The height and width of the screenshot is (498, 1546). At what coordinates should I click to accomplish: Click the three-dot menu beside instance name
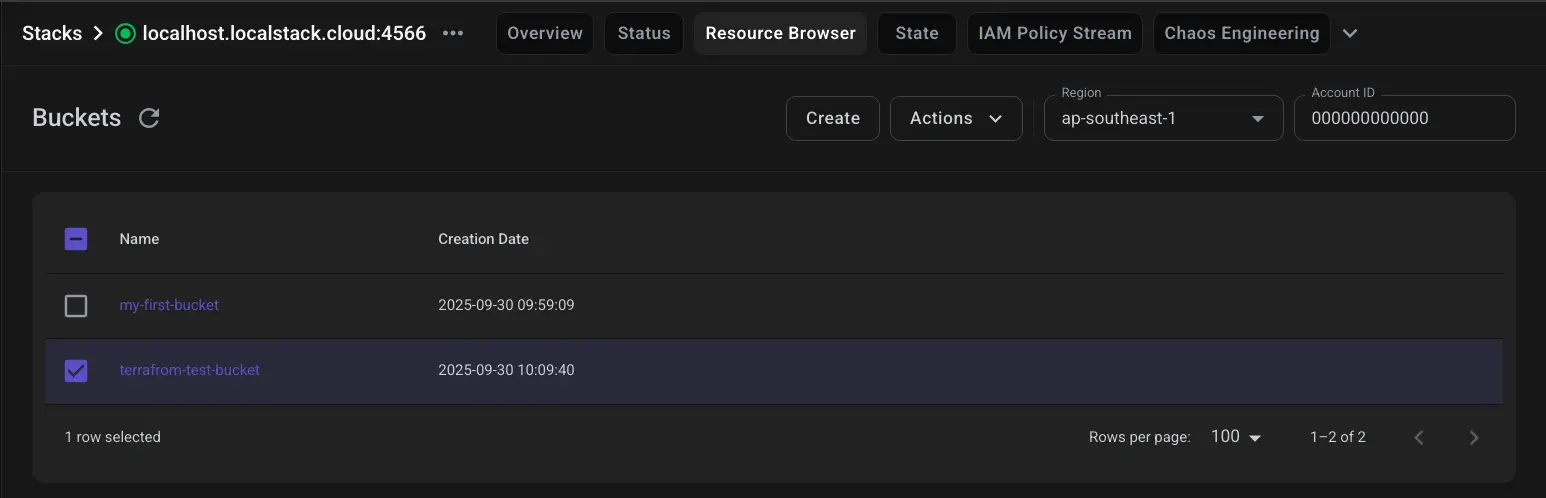click(453, 33)
